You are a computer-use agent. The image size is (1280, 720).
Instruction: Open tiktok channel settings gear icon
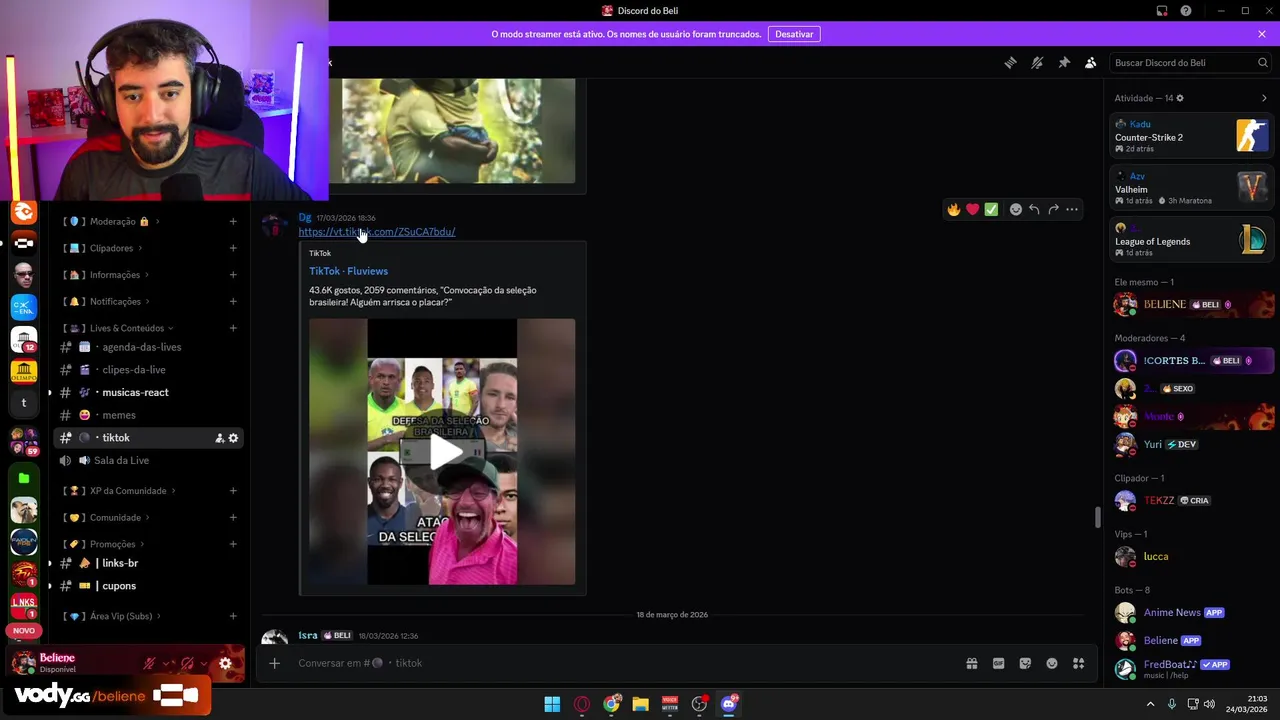click(233, 438)
